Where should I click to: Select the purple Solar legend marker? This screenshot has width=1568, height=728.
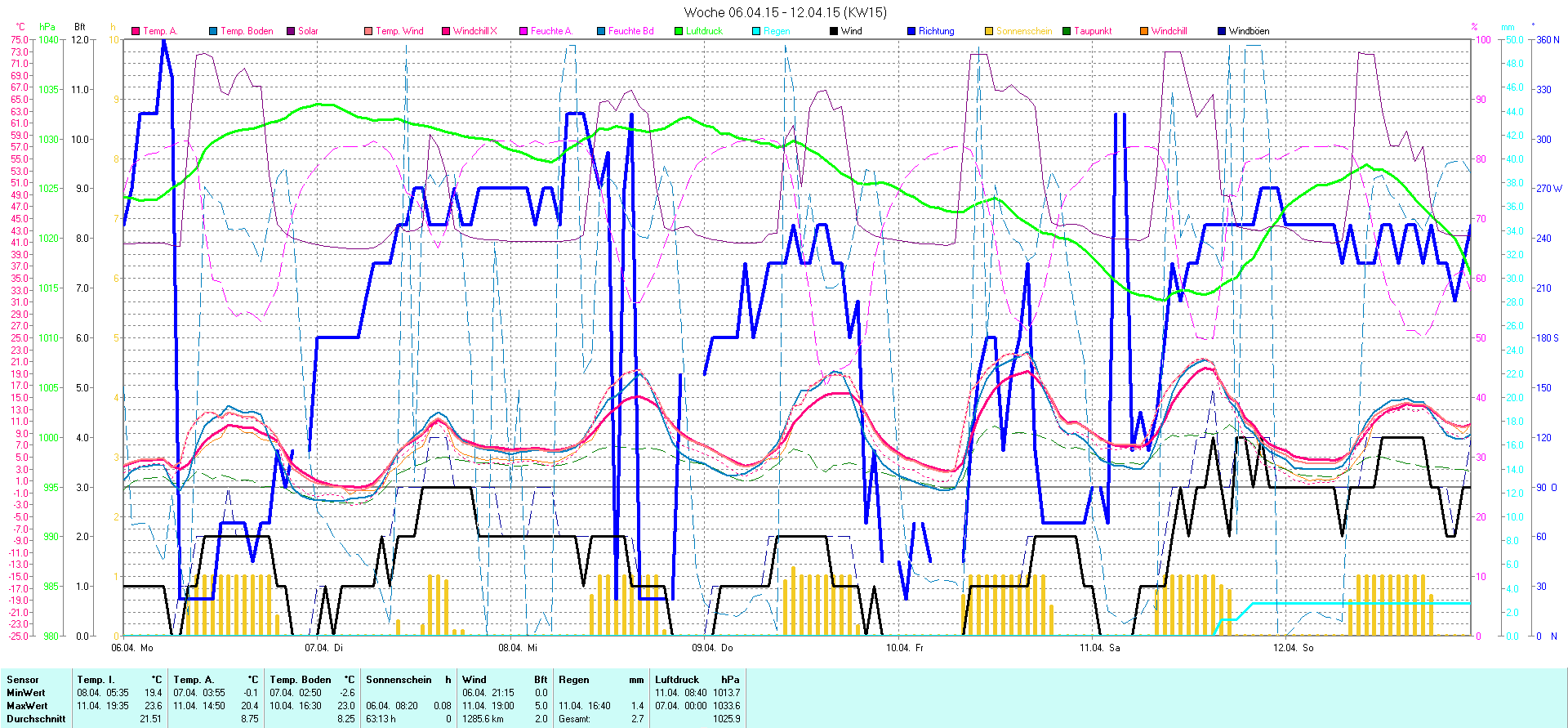pos(291,31)
